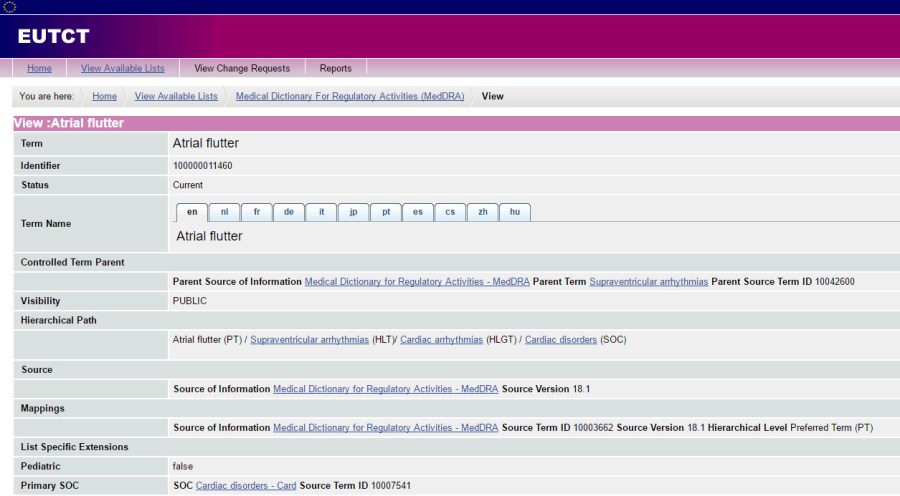Click View Available Lists in the breadcrumb
The height and width of the screenshot is (496, 900).
[176, 96]
